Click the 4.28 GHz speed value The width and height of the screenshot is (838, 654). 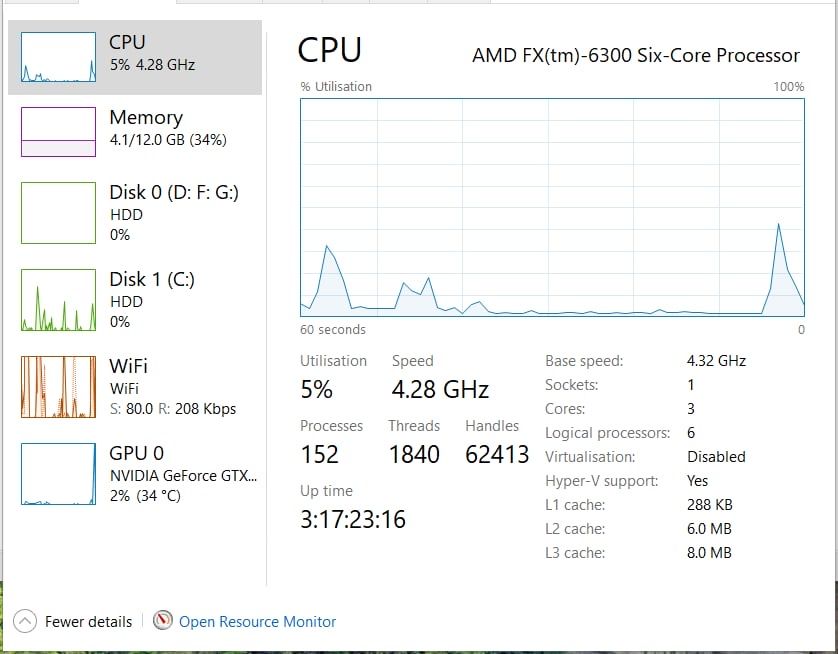pos(440,389)
